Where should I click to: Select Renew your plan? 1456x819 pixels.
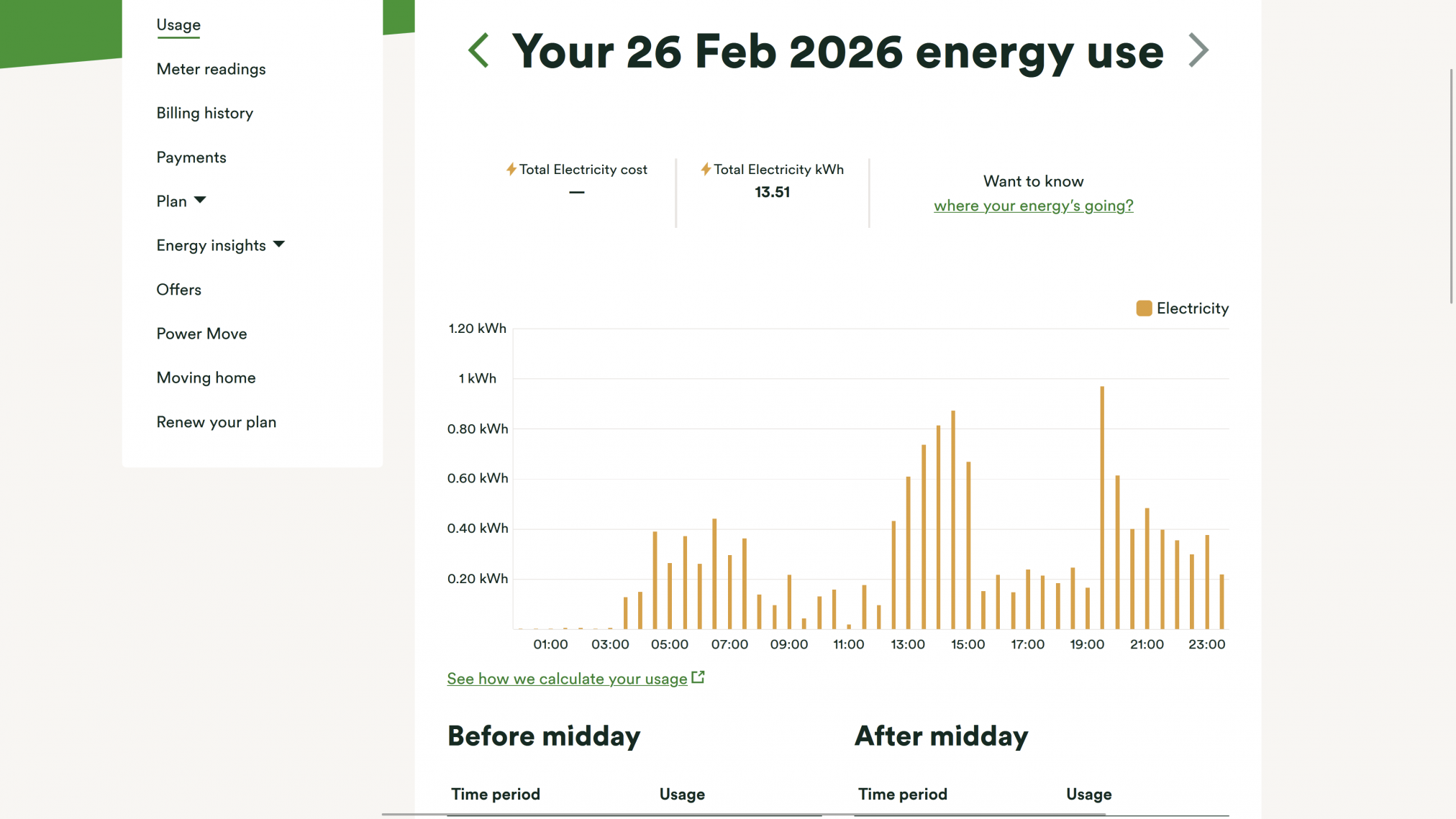216,421
